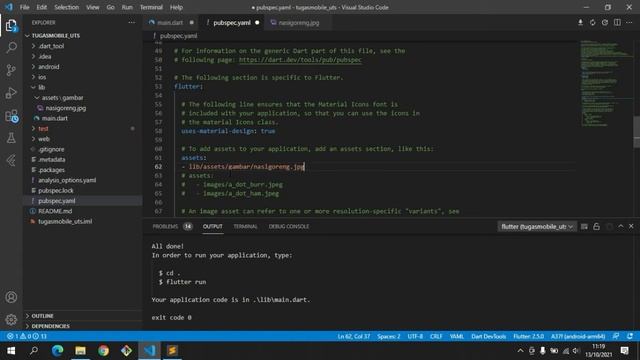Click the notifications icon in status bar

tap(630, 336)
